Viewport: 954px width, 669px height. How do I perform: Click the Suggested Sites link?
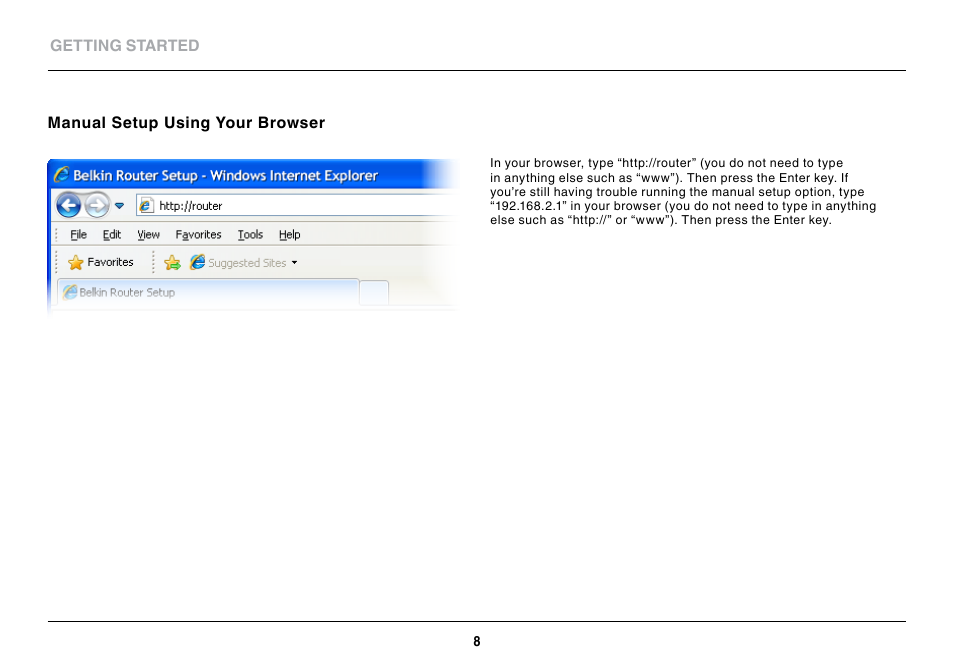247,263
